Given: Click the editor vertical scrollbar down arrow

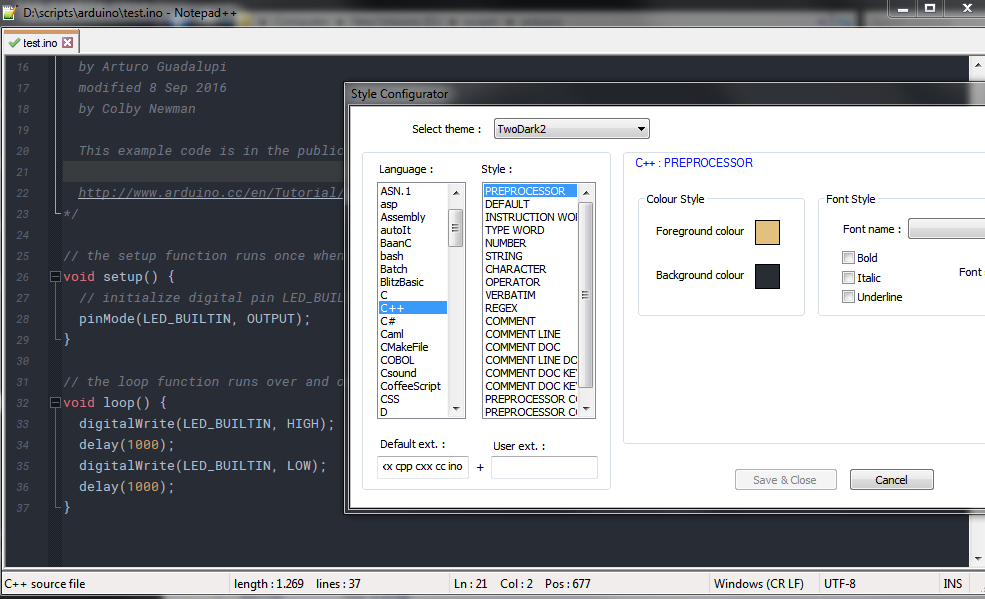Looking at the screenshot, I should click(977, 559).
